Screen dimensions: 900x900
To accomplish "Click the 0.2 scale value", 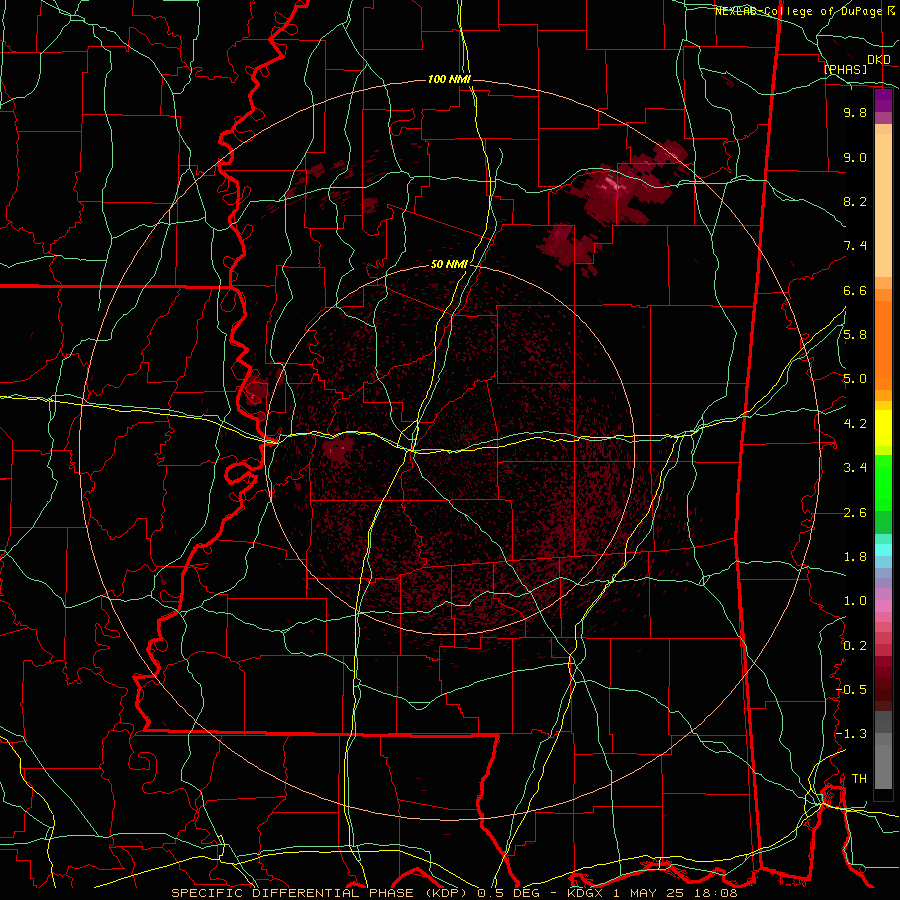I will tap(855, 646).
